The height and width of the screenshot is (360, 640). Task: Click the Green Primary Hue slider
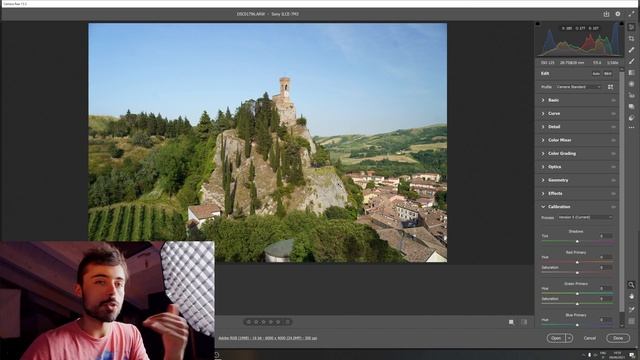[x=577, y=293]
